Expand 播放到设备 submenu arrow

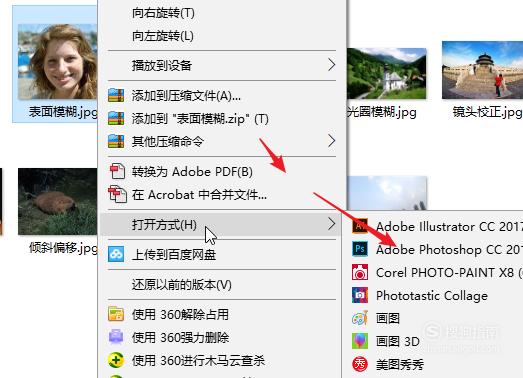point(331,65)
